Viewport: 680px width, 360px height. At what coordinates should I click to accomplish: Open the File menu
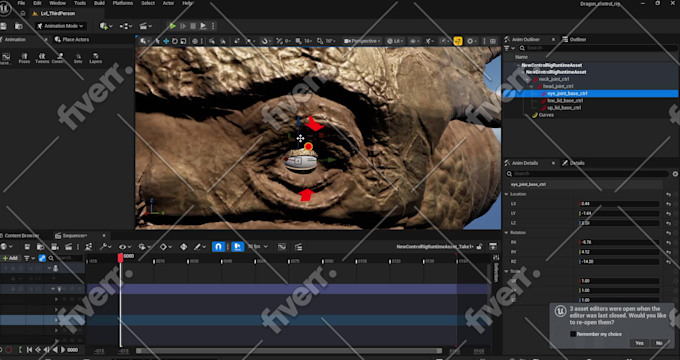[21, 3]
